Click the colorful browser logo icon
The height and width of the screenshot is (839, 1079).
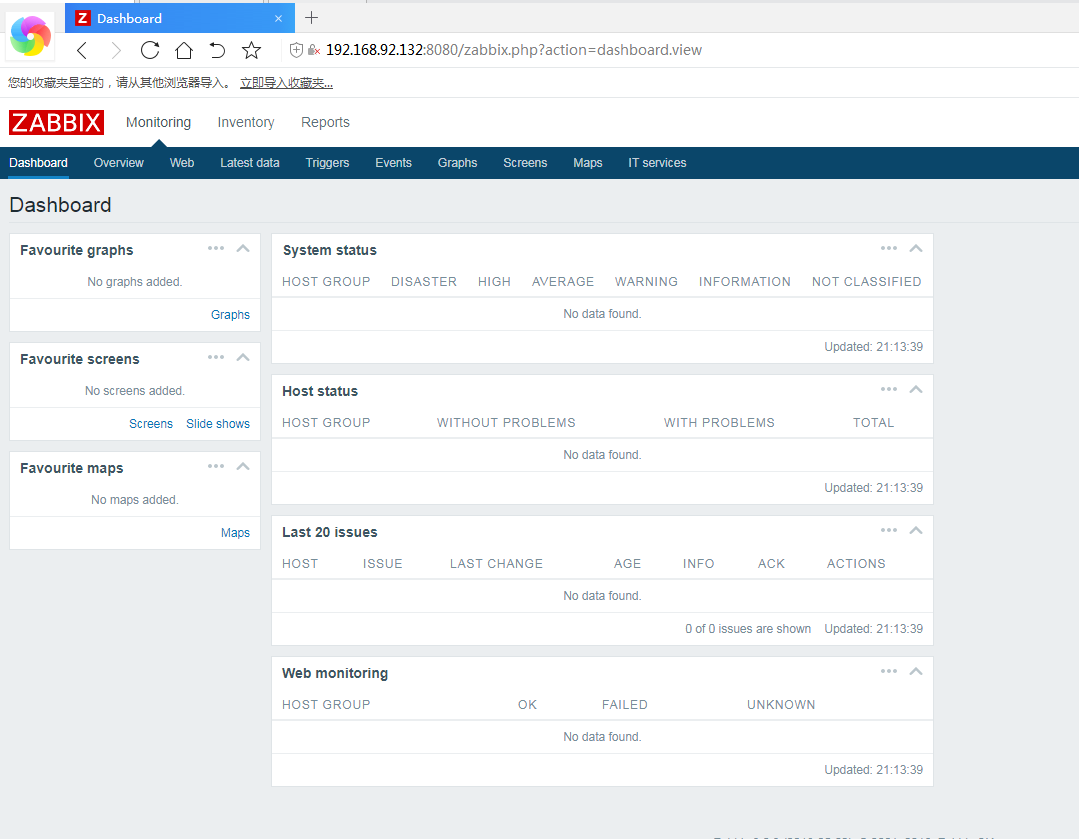point(31,35)
